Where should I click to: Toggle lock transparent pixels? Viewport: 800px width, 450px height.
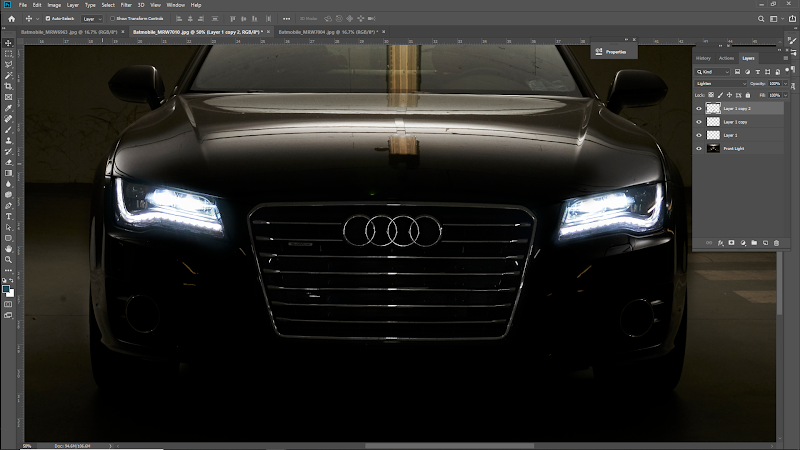click(x=711, y=95)
